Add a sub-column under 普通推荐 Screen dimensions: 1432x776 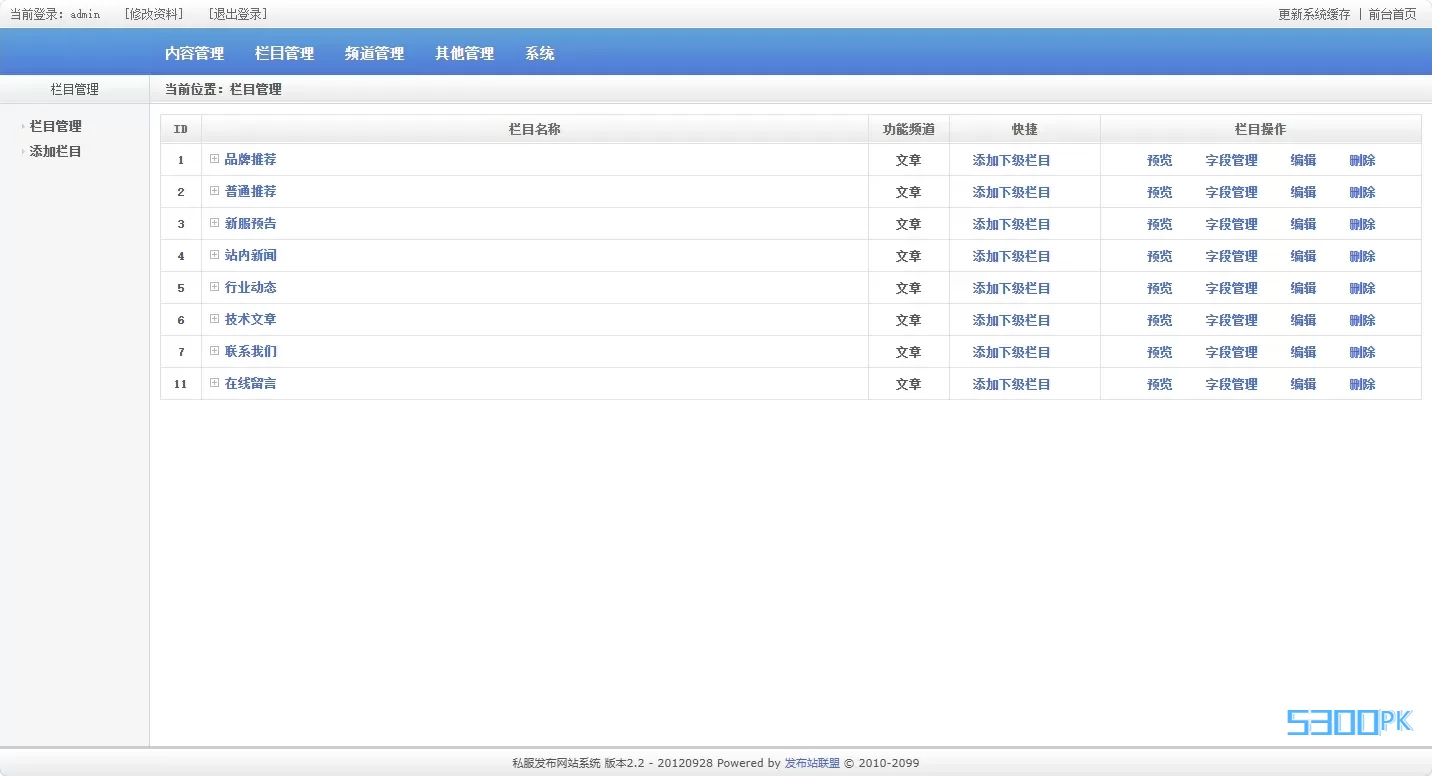click(x=1011, y=192)
